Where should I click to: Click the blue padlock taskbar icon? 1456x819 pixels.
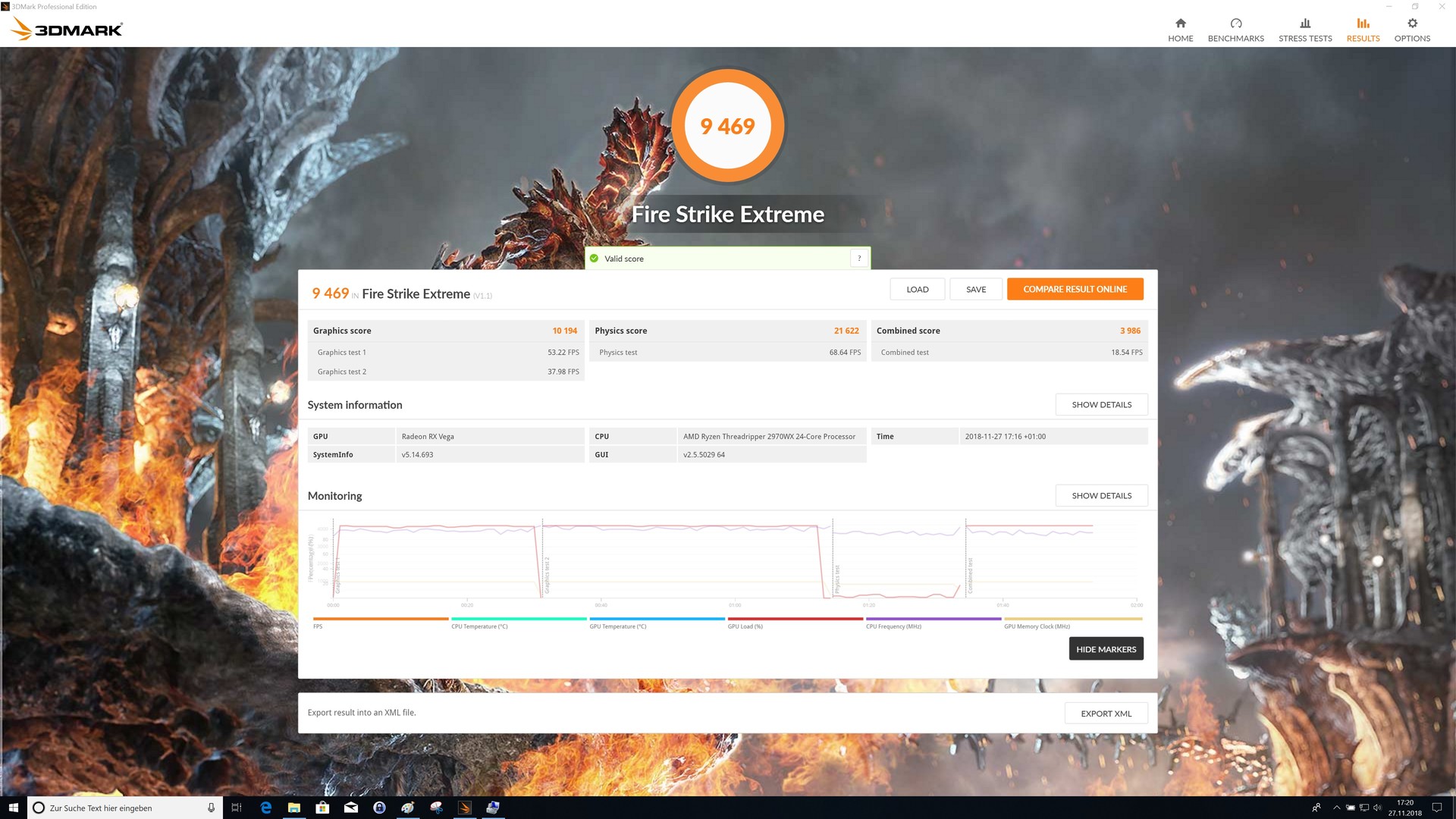pyautogui.click(x=379, y=808)
